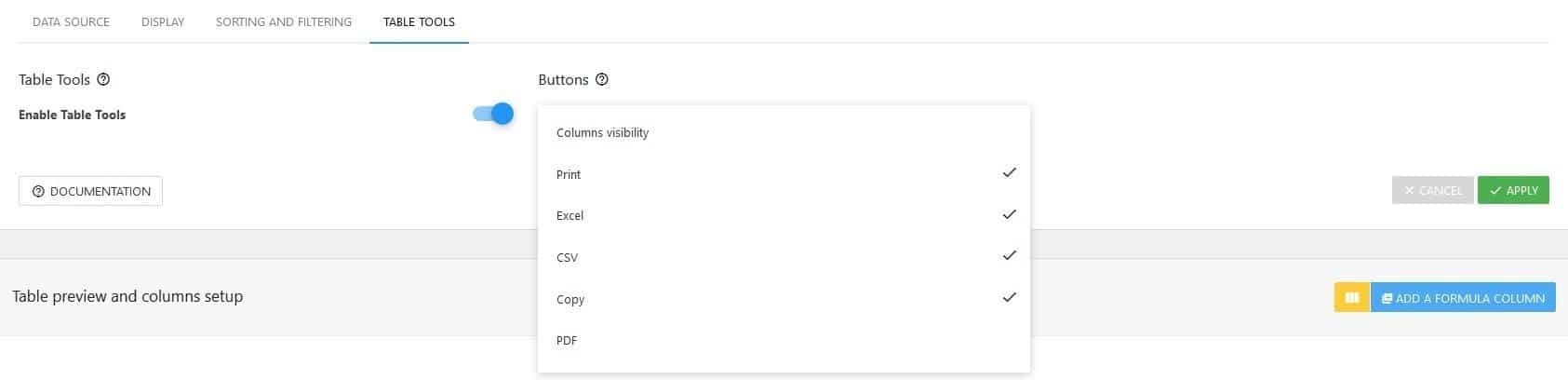This screenshot has width=1568, height=380.
Task: Deselect the Print button option
Action: (784, 174)
